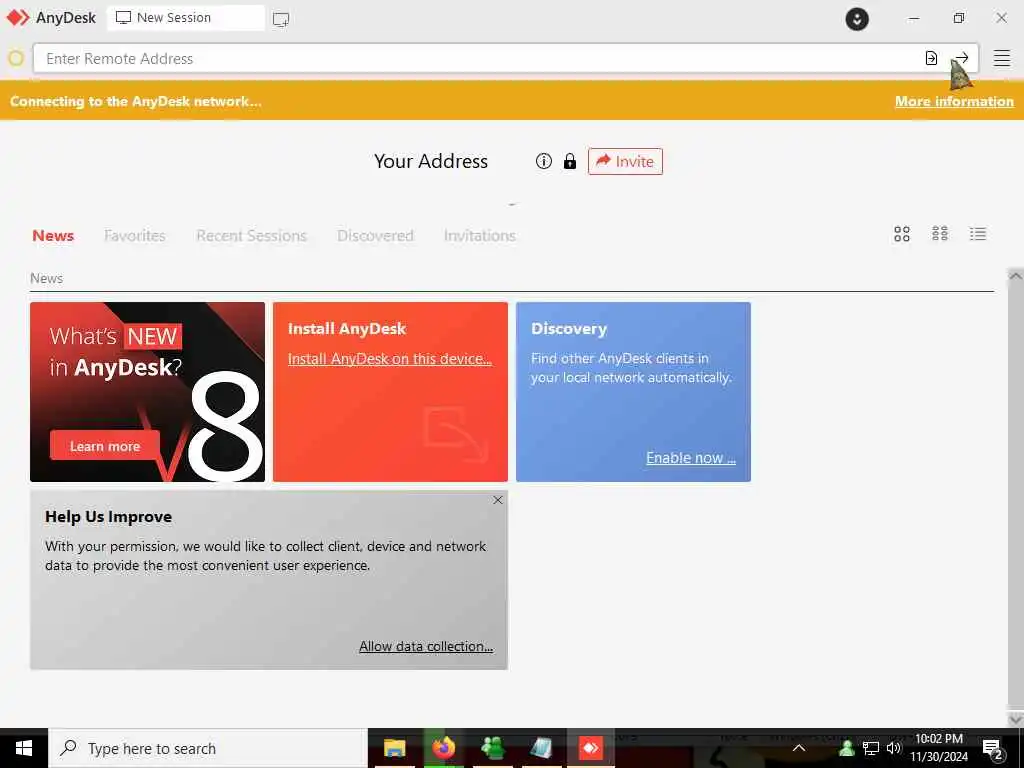Open the green people app on taskbar
Image resolution: width=1024 pixels, height=768 pixels.
coord(493,748)
